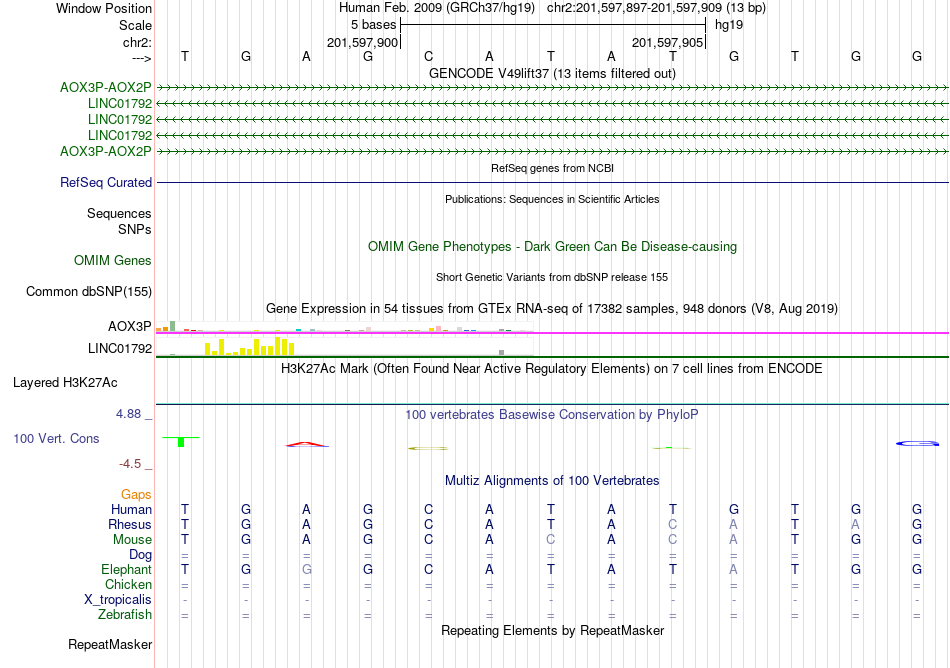Viewport: 950px width, 668px height.
Task: Click the orange 'Gaps' label
Action: (x=136, y=495)
